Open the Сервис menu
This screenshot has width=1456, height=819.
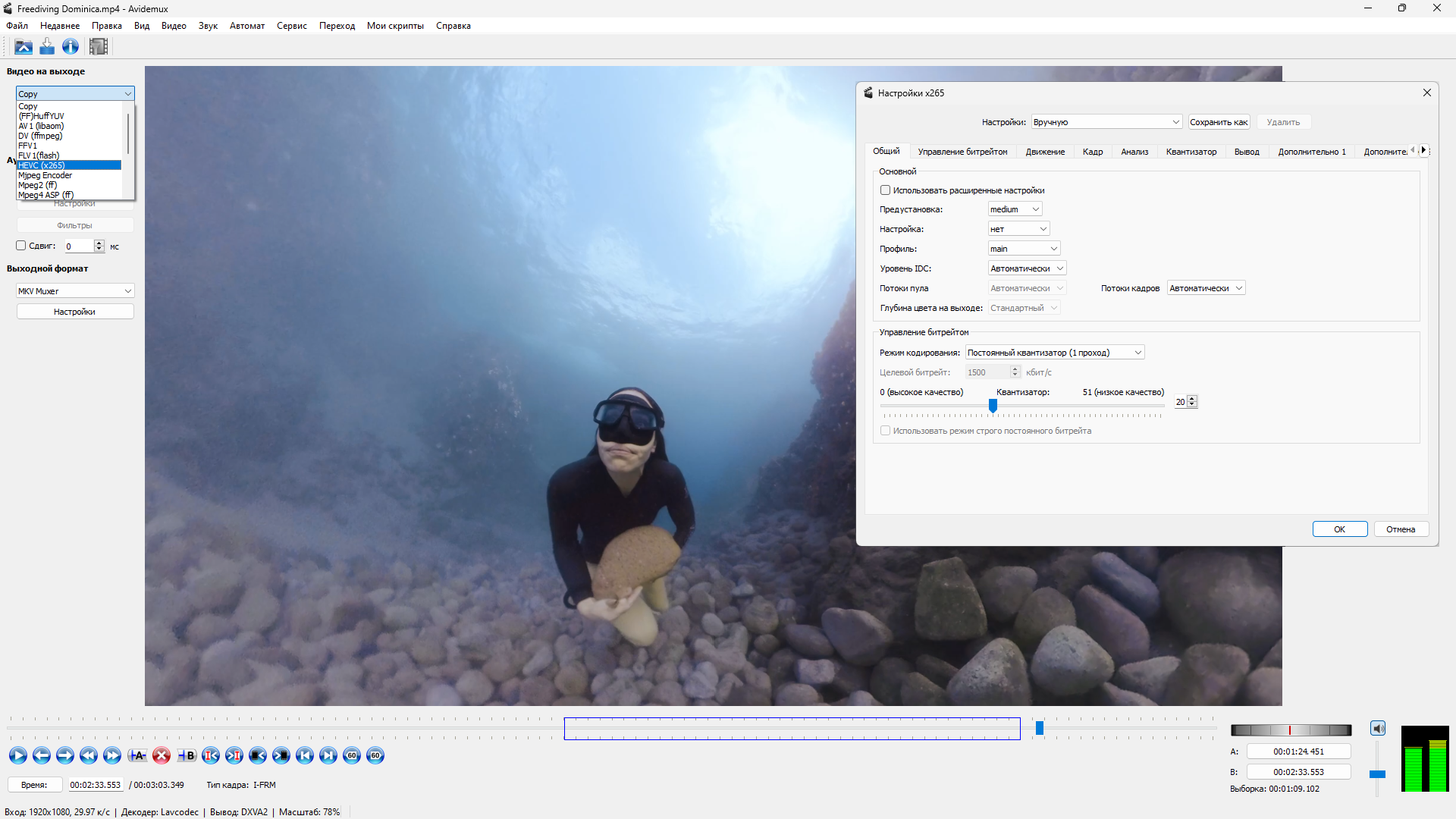292,26
